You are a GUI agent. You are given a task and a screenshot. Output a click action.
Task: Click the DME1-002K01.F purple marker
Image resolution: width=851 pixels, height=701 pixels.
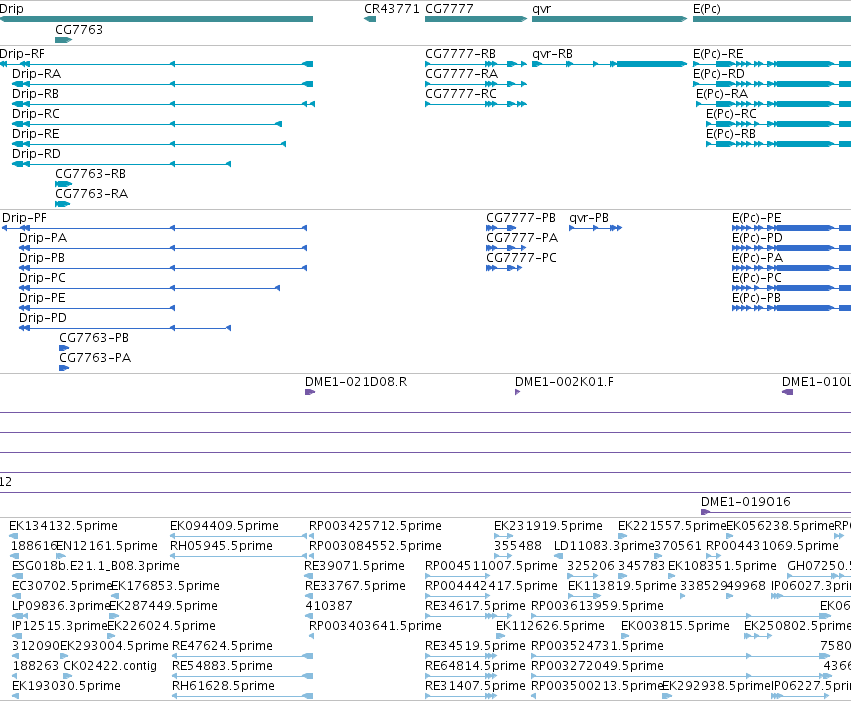click(517, 392)
